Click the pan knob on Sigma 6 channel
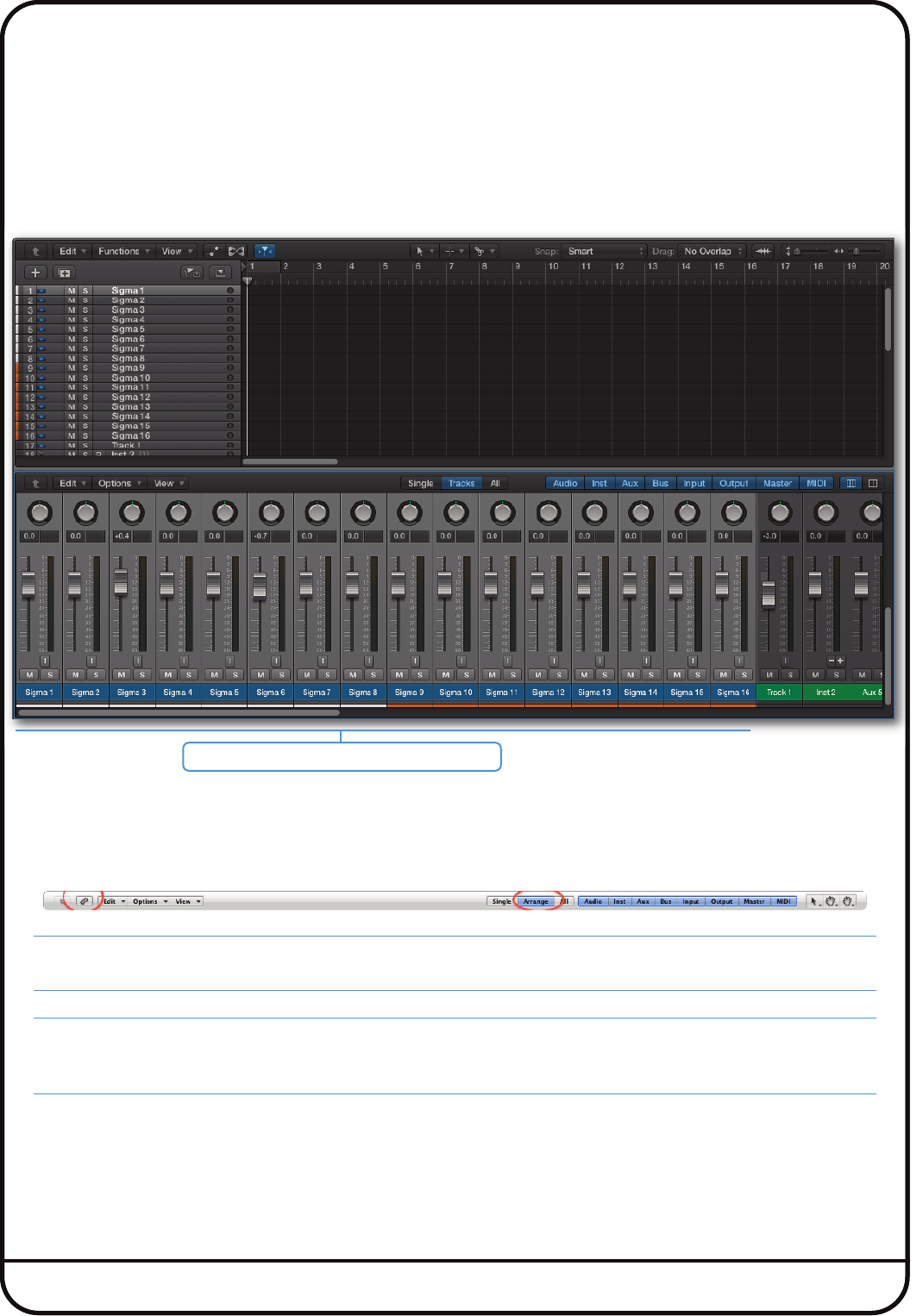This screenshot has height=1316, width=923. point(271,512)
